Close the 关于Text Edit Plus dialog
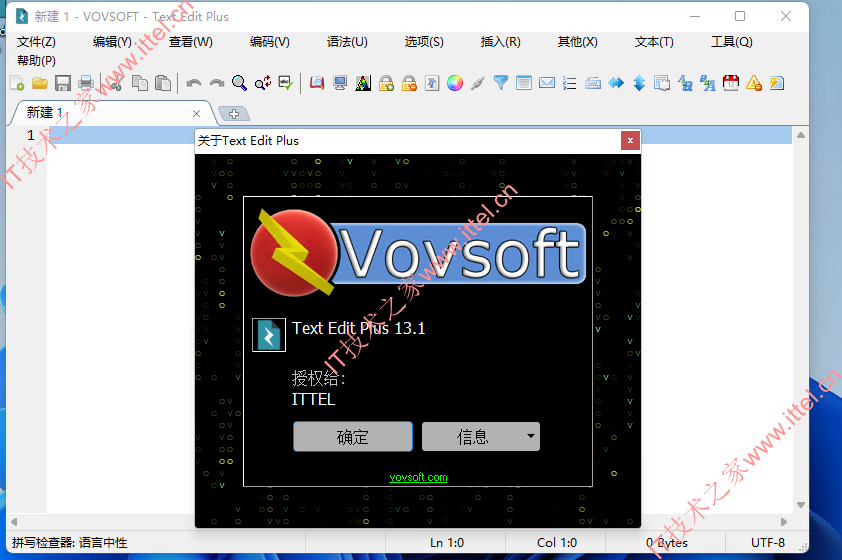The image size is (842, 560). click(x=630, y=141)
